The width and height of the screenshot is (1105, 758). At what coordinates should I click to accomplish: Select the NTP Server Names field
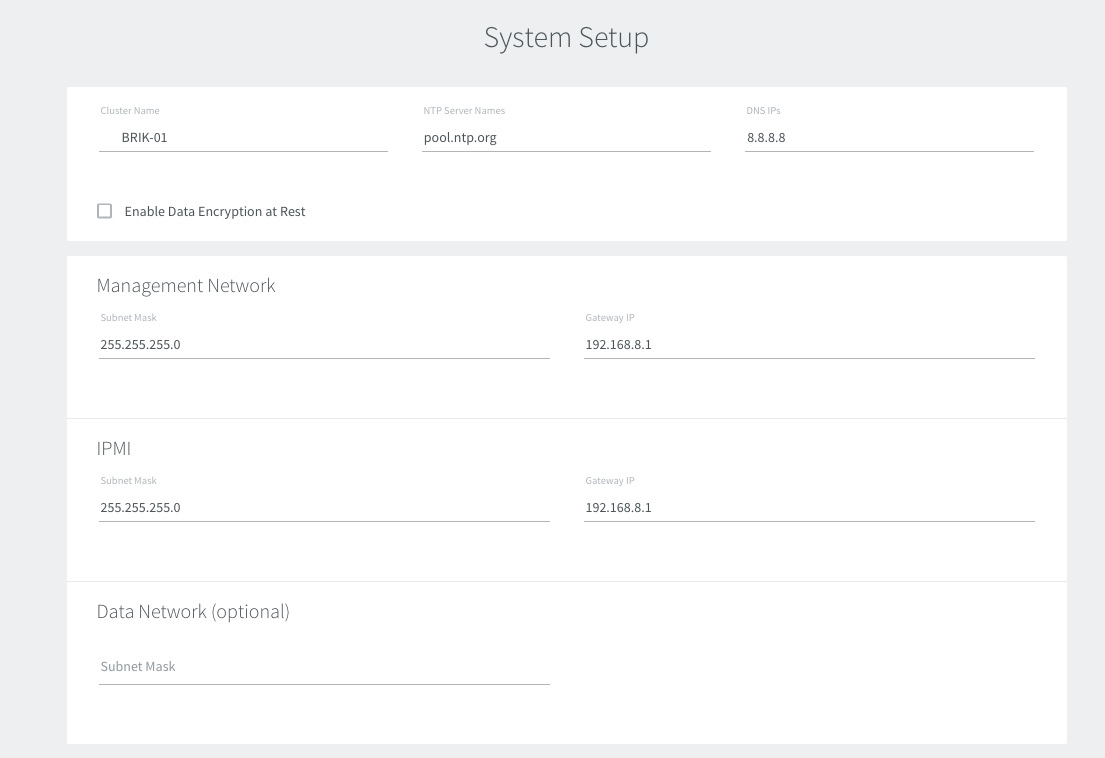[566, 137]
